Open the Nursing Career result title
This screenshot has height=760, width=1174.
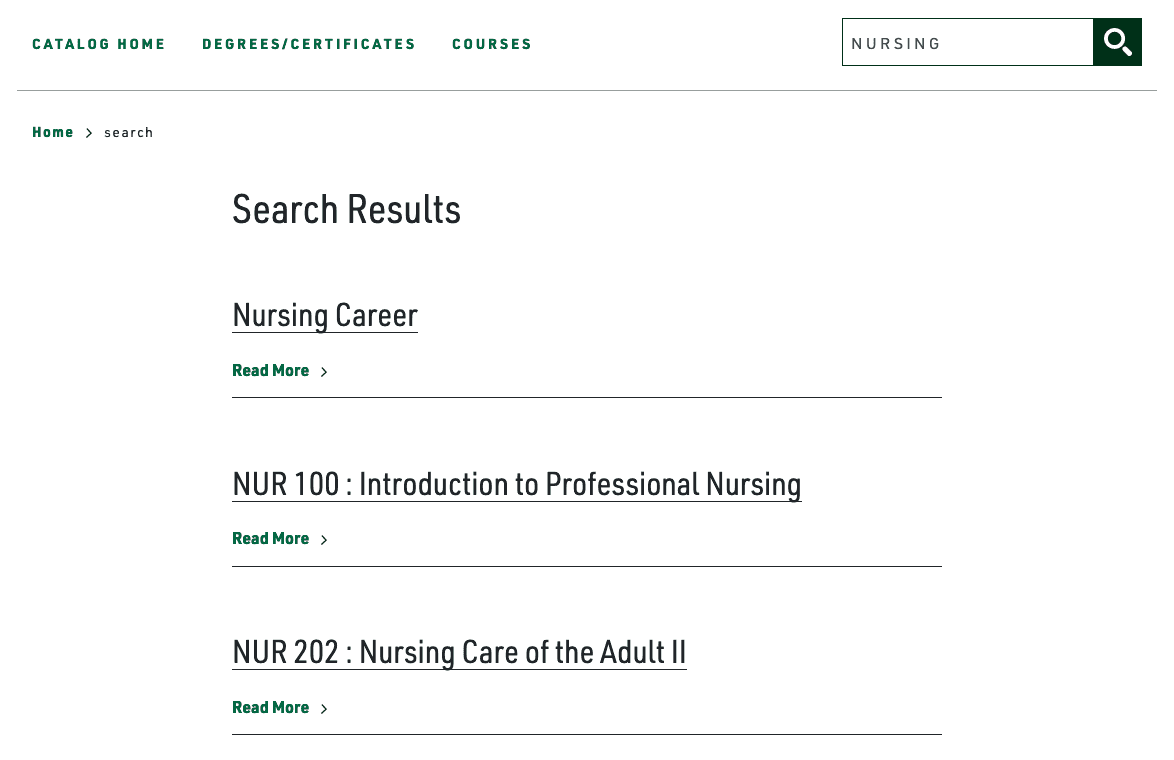pyautogui.click(x=325, y=315)
